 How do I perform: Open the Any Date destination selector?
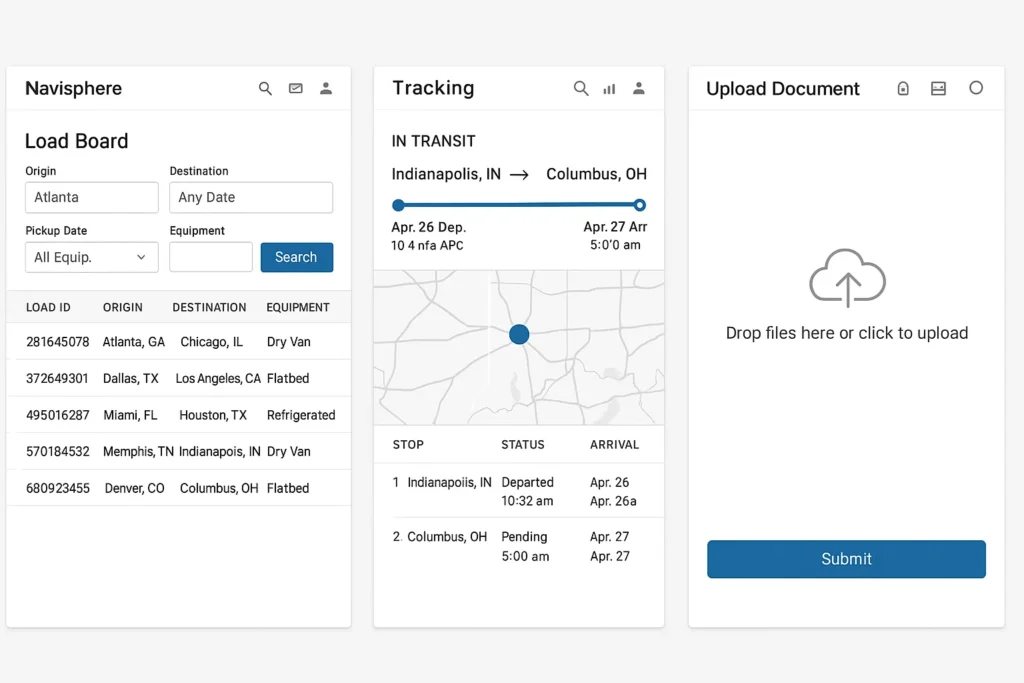(251, 197)
